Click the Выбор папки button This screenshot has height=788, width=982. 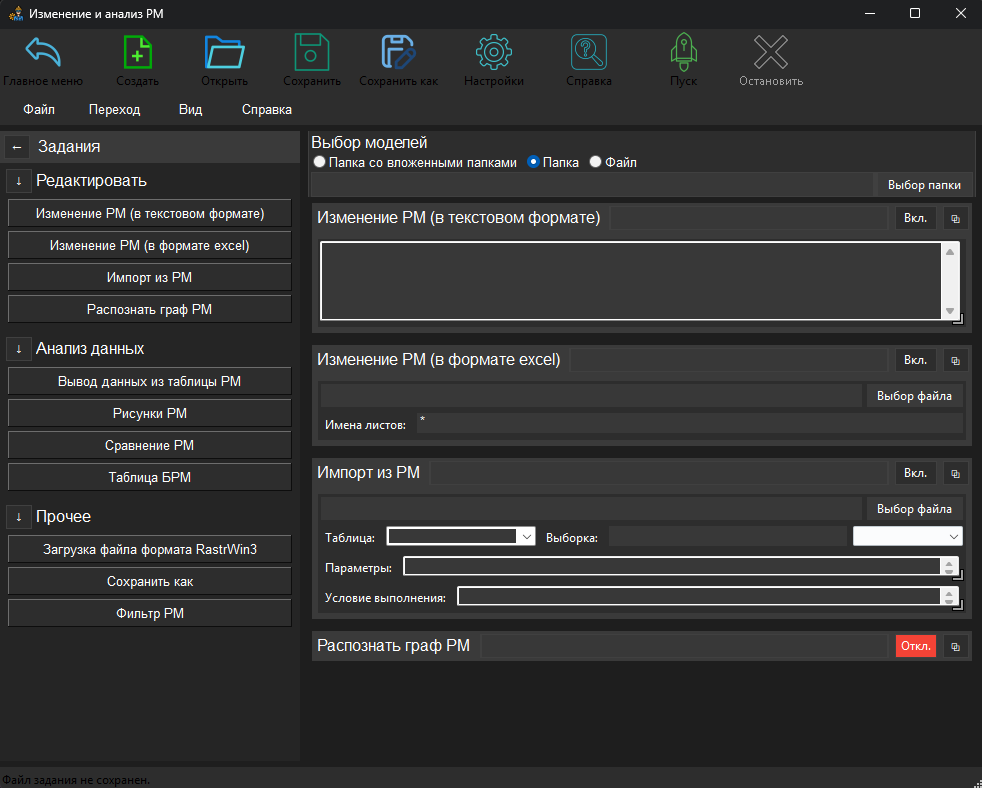click(x=924, y=185)
